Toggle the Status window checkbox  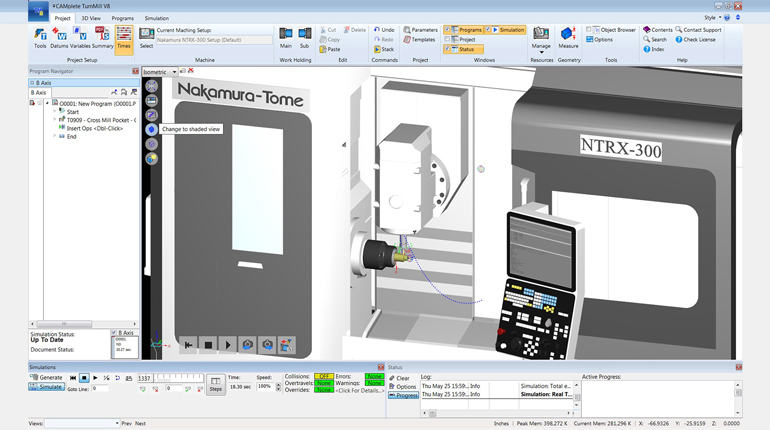click(x=447, y=49)
